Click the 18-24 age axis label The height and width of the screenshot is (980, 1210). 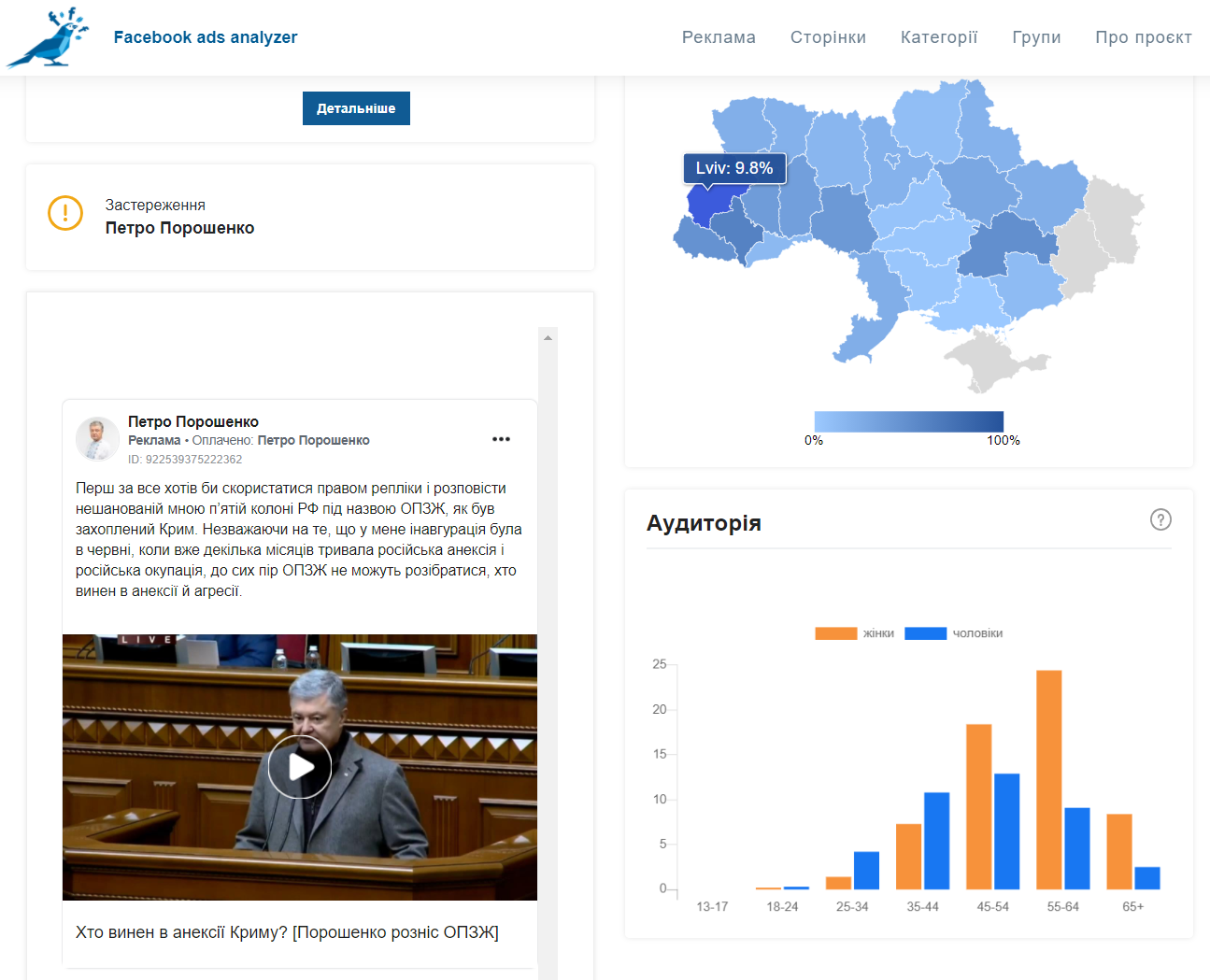(782, 906)
